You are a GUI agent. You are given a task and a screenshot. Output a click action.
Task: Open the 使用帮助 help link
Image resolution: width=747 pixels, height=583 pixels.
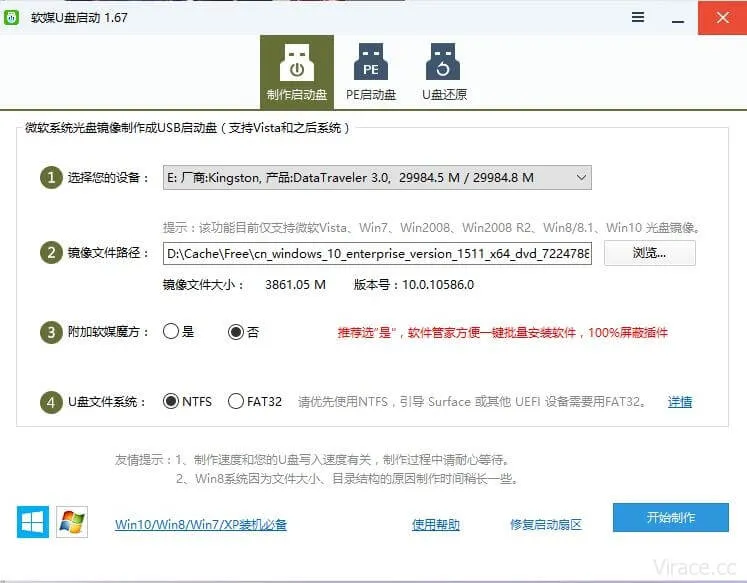(x=436, y=525)
